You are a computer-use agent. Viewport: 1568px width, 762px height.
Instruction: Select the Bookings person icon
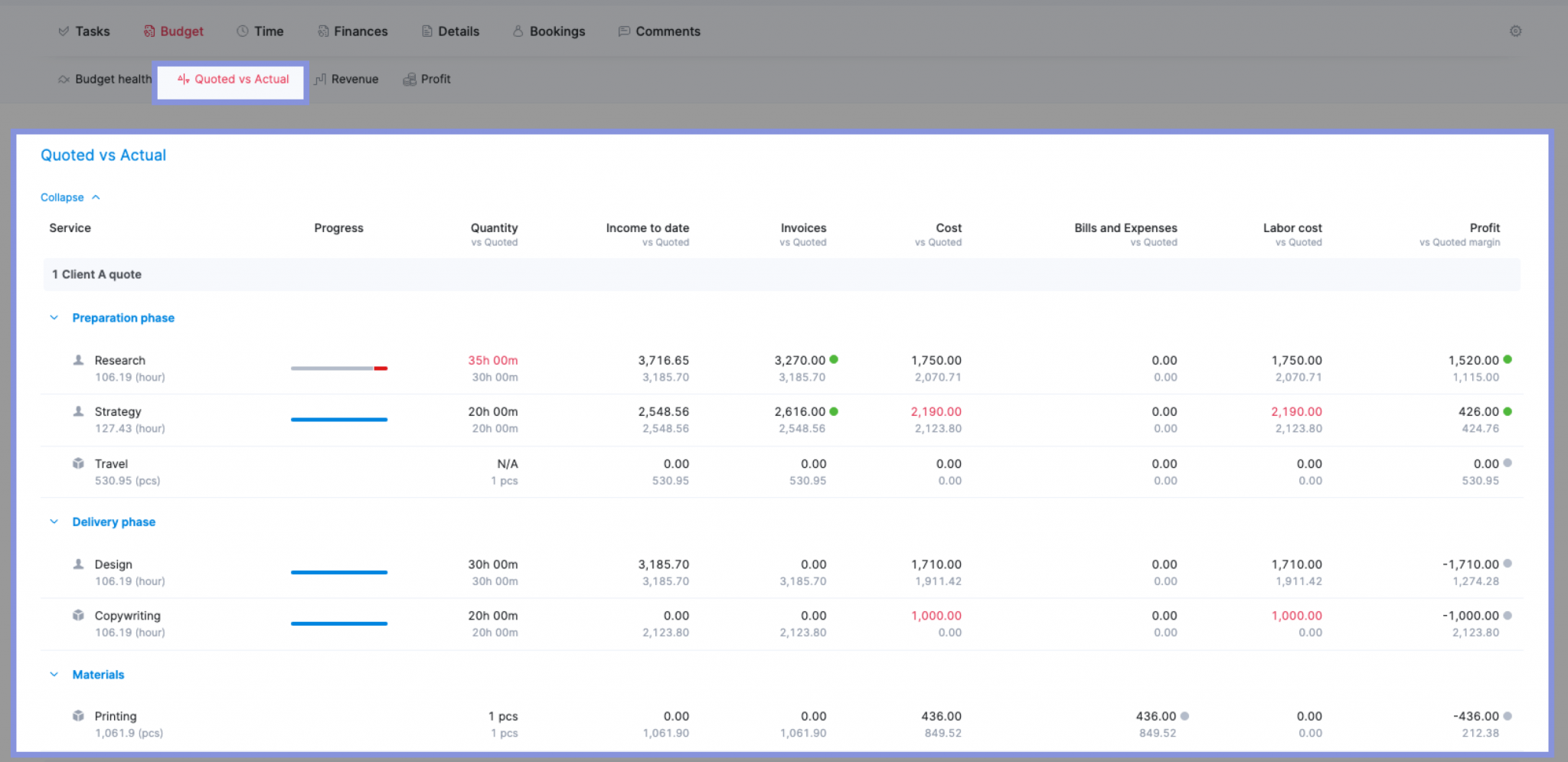click(519, 31)
